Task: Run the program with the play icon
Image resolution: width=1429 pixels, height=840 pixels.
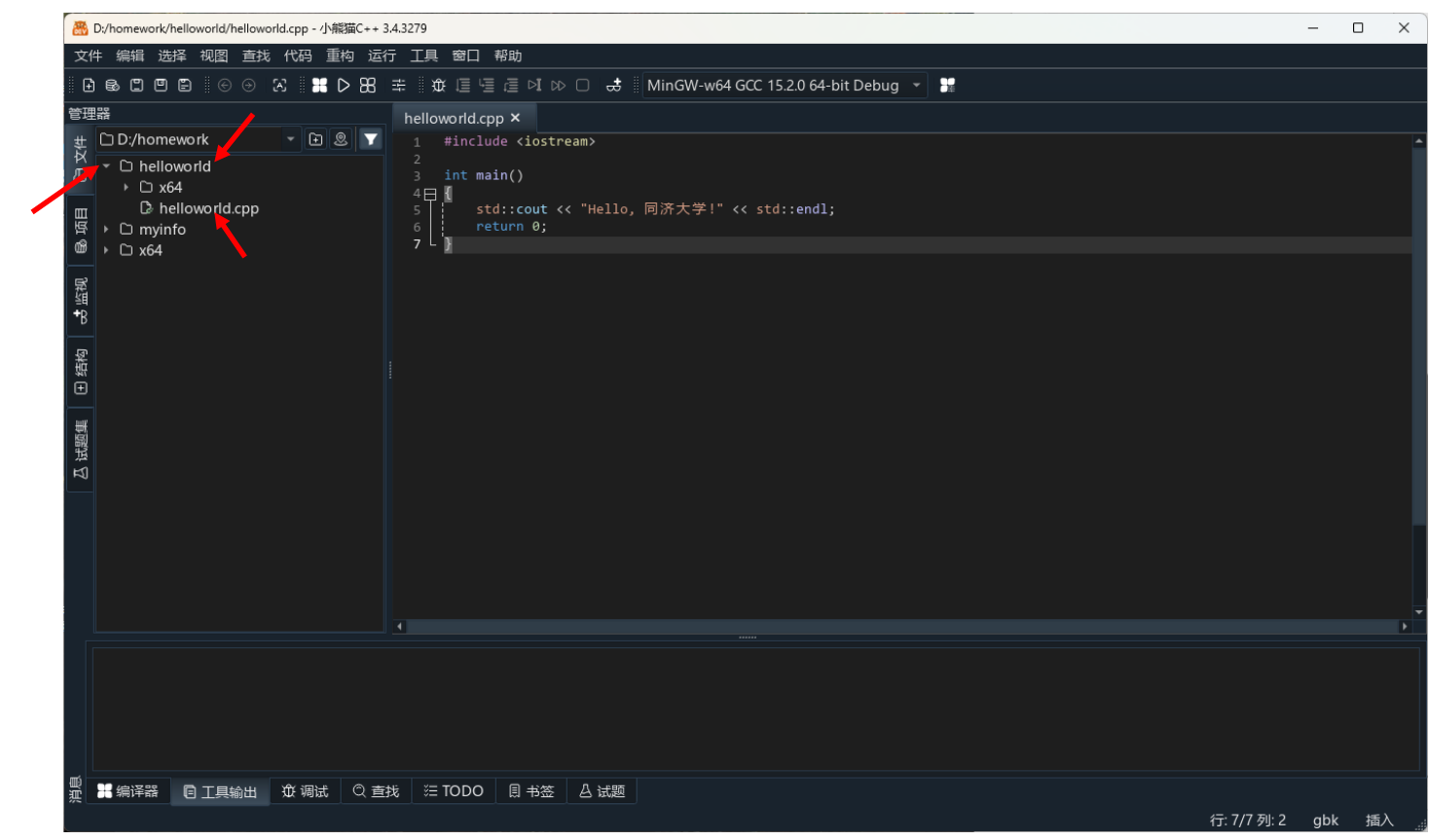Action: 344,86
